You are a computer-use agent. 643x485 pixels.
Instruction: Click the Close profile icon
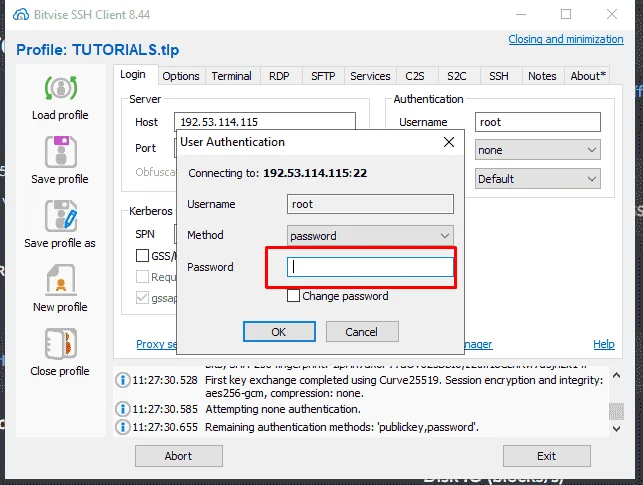click(x=61, y=344)
